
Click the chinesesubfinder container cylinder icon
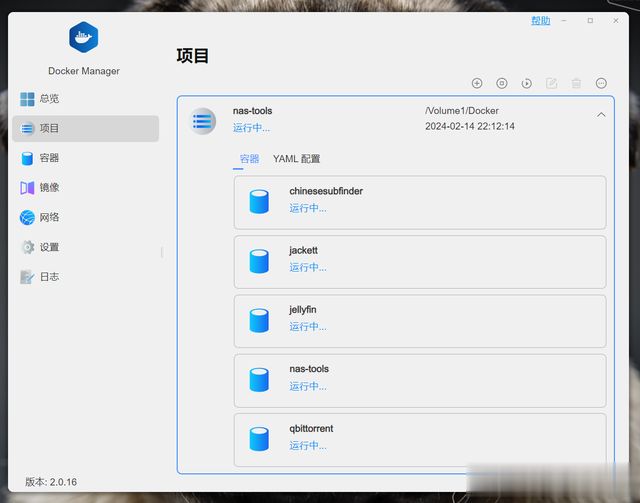(x=259, y=202)
